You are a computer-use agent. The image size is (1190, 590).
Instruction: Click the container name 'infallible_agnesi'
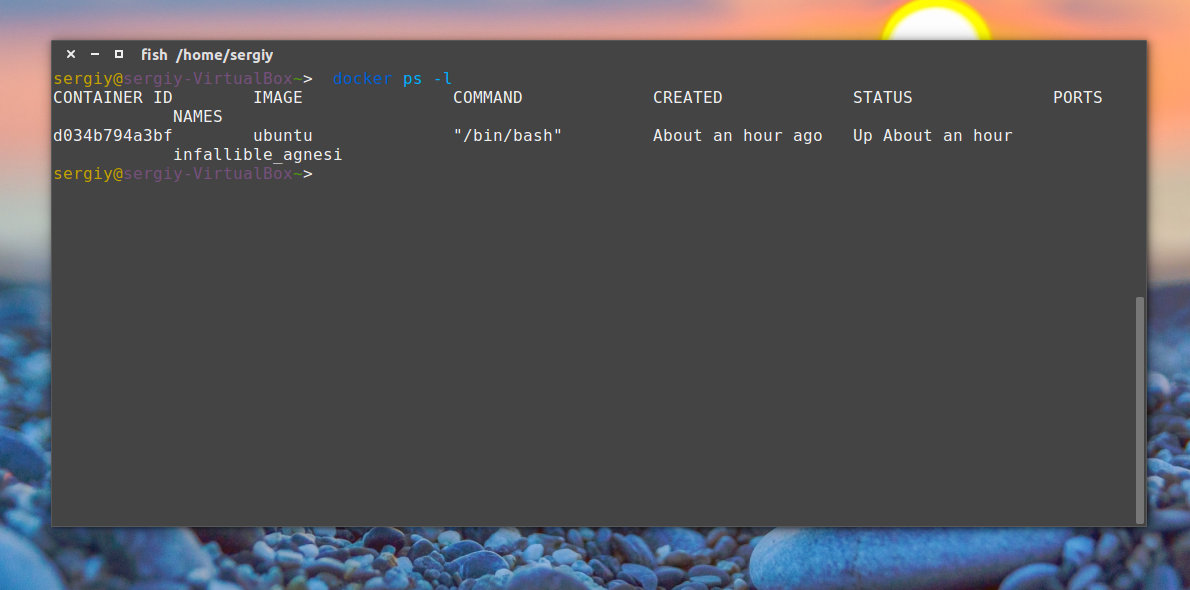pyautogui.click(x=257, y=155)
